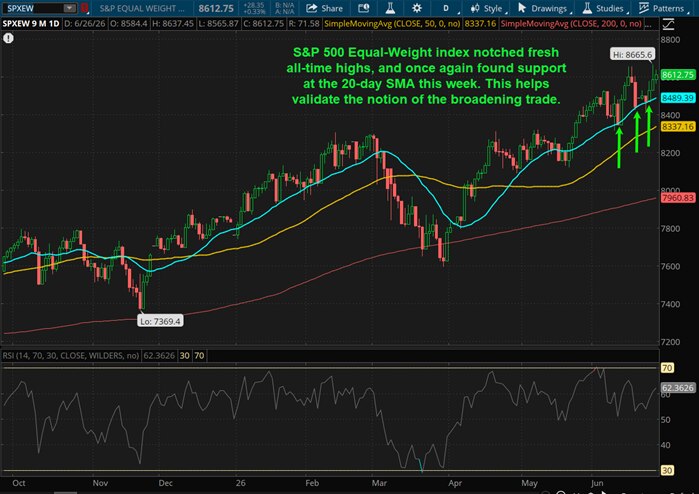Click the C: 8612.75 close value
The width and height of the screenshot is (699, 494).
pyautogui.click(x=263, y=24)
